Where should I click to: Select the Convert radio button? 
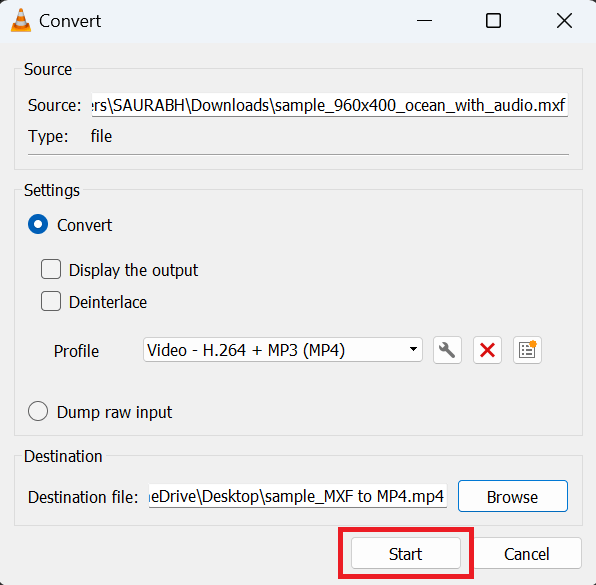point(38,225)
